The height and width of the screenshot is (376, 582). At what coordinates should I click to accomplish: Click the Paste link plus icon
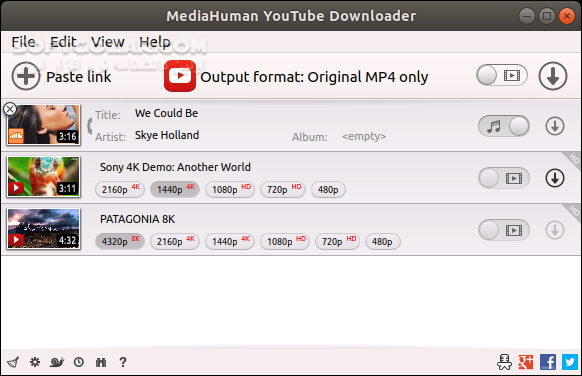(x=26, y=76)
